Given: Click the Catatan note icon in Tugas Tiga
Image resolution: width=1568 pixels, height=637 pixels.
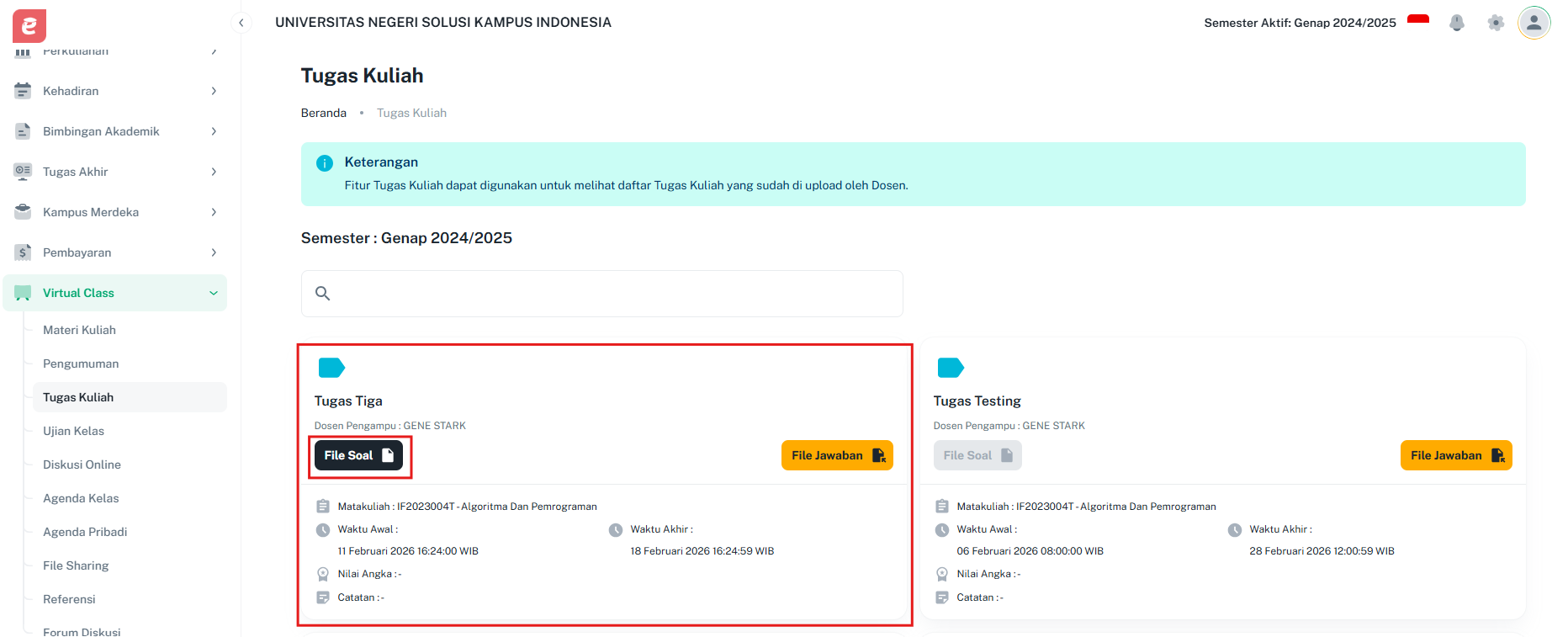Looking at the screenshot, I should (323, 597).
